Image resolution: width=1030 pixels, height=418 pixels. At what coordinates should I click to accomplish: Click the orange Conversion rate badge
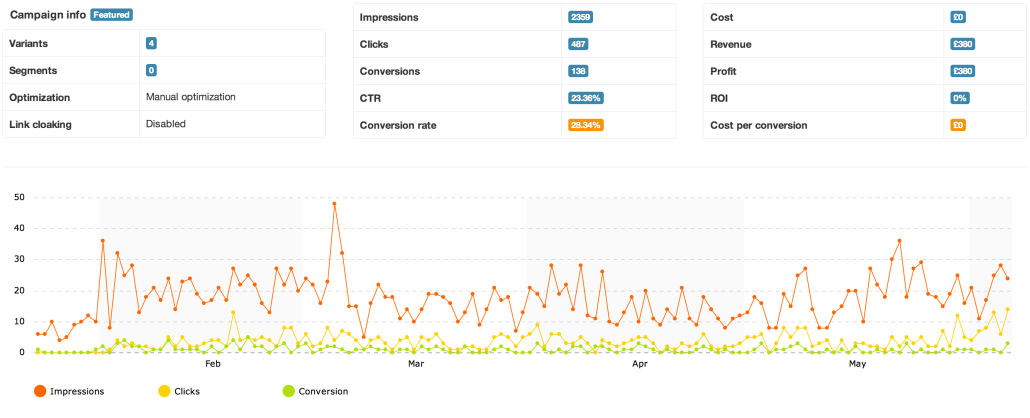click(x=585, y=126)
